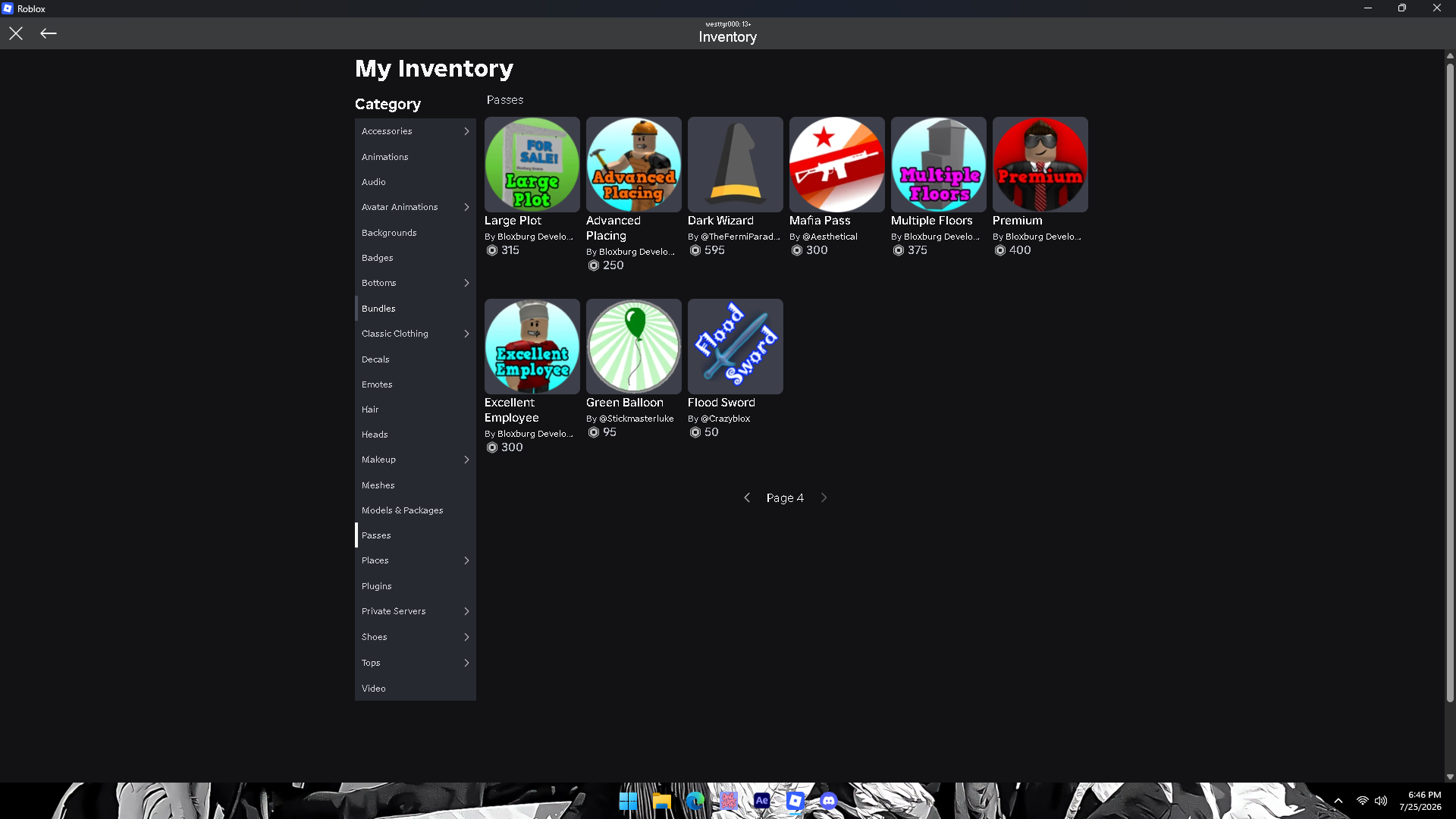The height and width of the screenshot is (819, 1456).
Task: Go to the next inventory page
Action: coord(824,497)
